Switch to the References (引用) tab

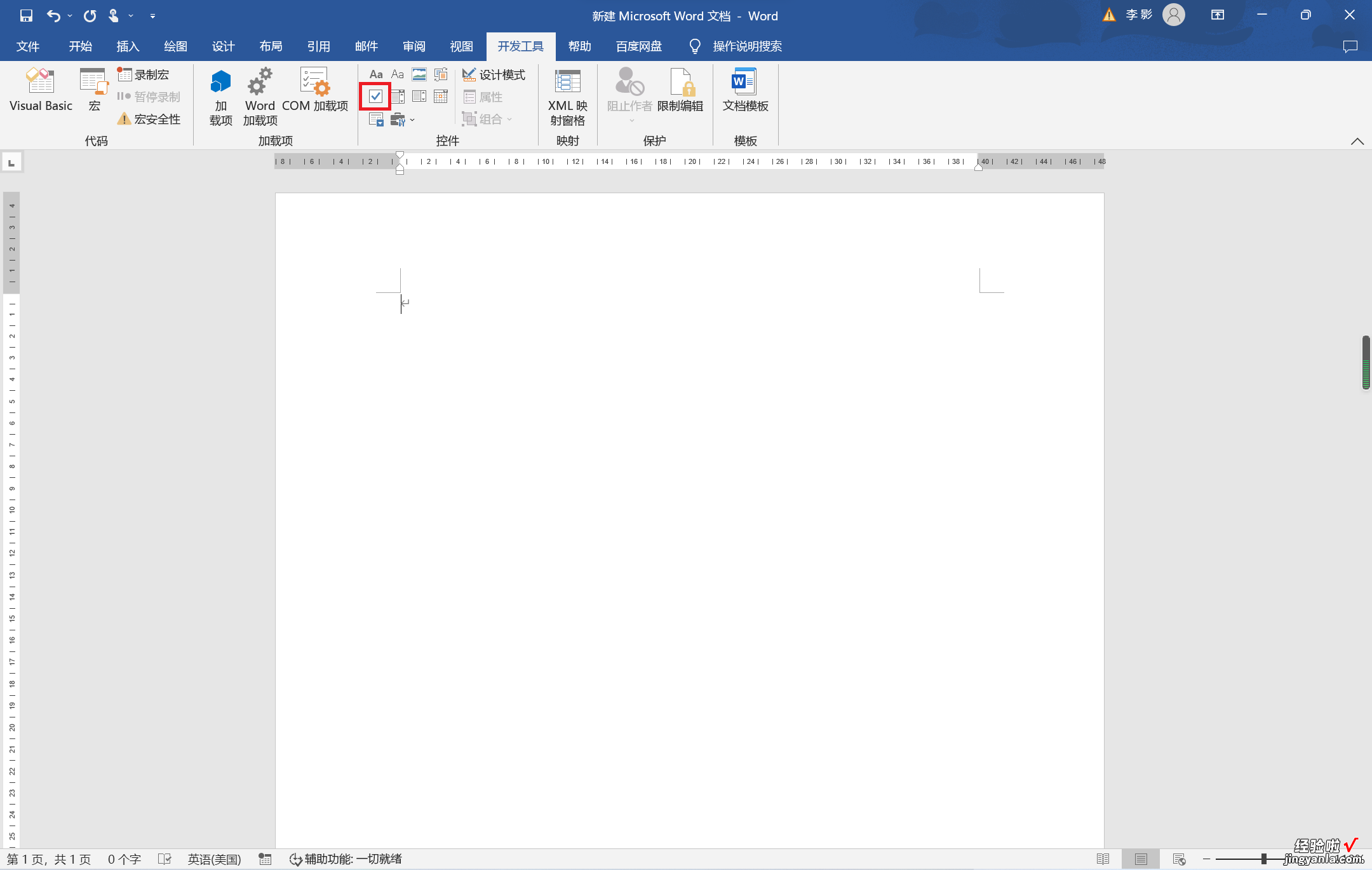click(x=318, y=46)
